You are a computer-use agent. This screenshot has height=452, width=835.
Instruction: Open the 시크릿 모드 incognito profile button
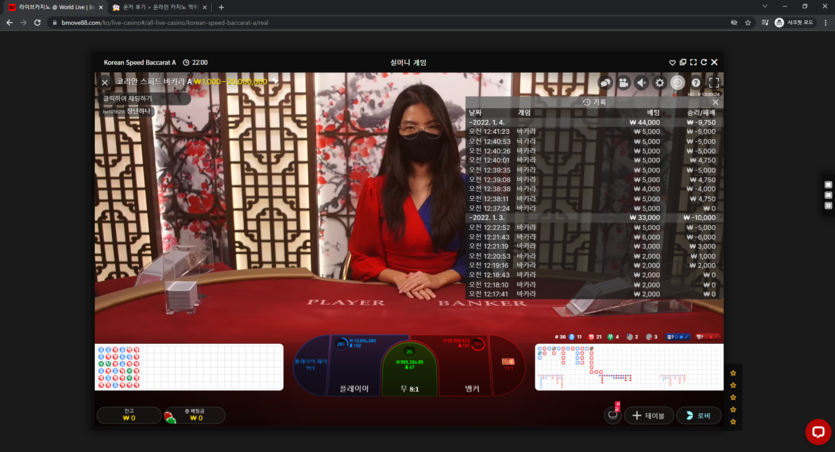[x=795, y=23]
